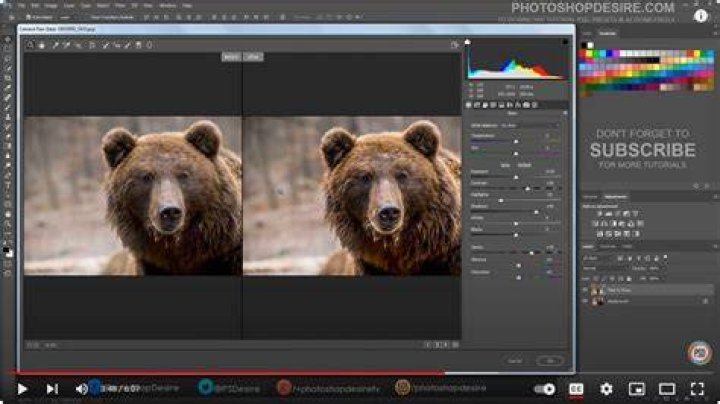Click the Default tone link
The width and height of the screenshot is (720, 404).
[x=524, y=165]
